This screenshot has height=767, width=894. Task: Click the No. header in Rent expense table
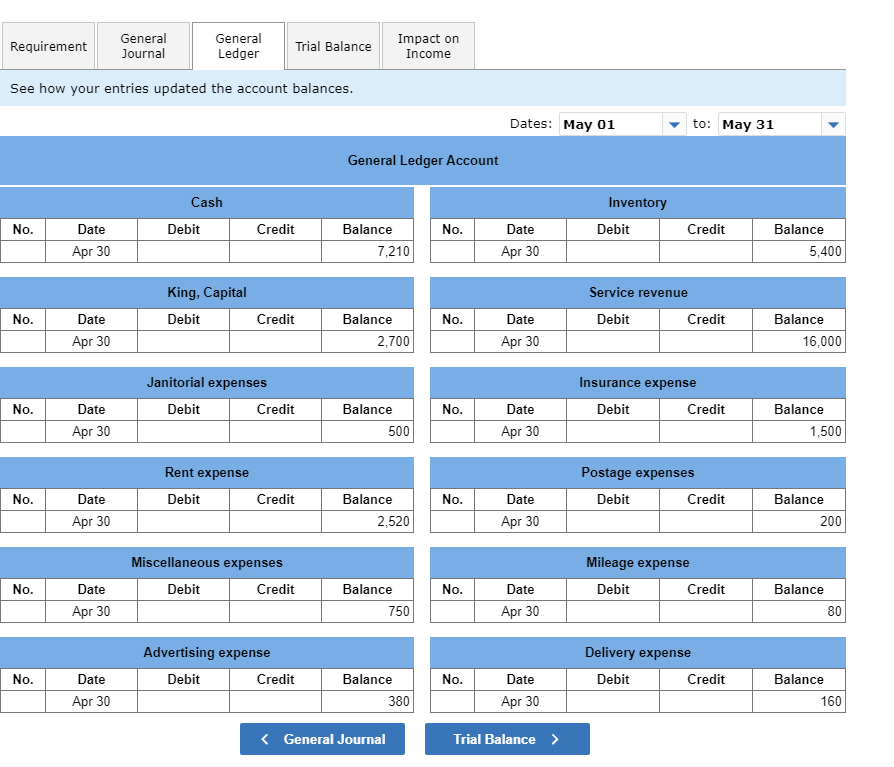click(23, 500)
